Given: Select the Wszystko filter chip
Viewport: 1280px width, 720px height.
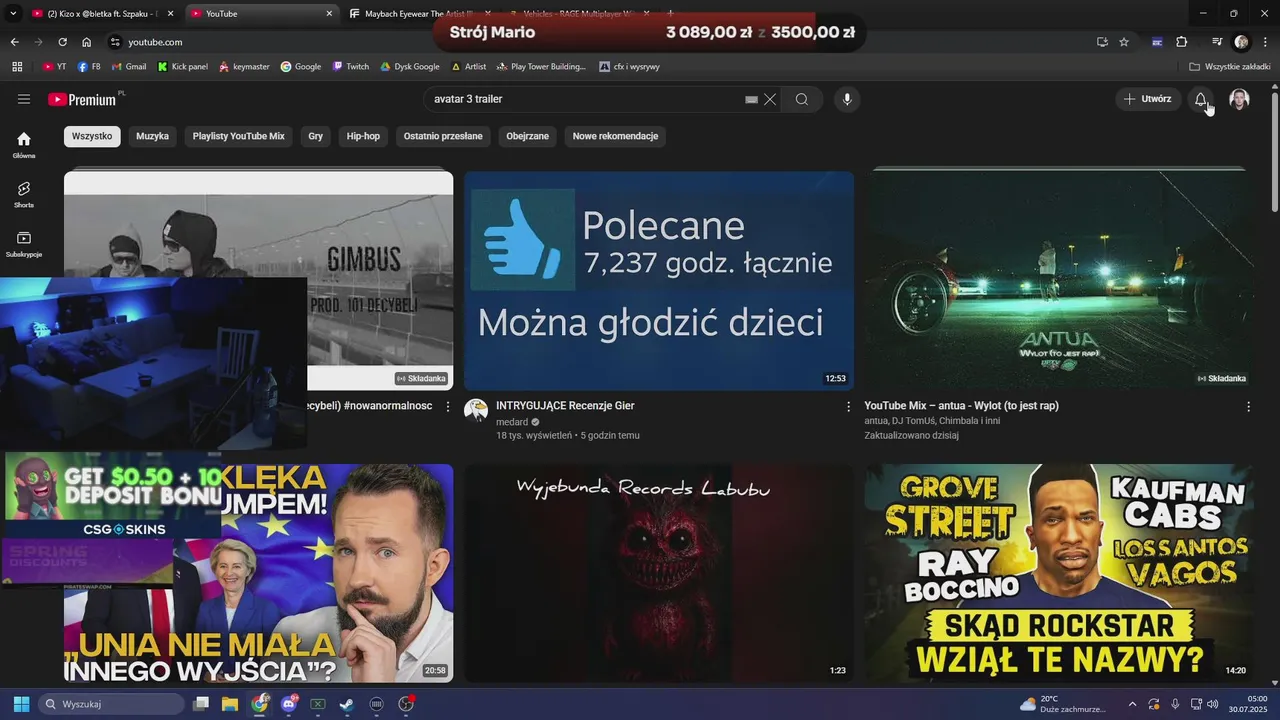Looking at the screenshot, I should tap(92, 136).
